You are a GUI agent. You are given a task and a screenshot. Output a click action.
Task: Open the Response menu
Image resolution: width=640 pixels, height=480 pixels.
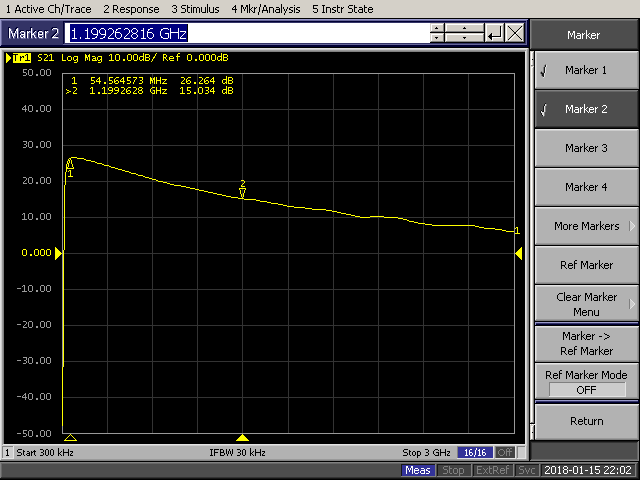tap(134, 9)
